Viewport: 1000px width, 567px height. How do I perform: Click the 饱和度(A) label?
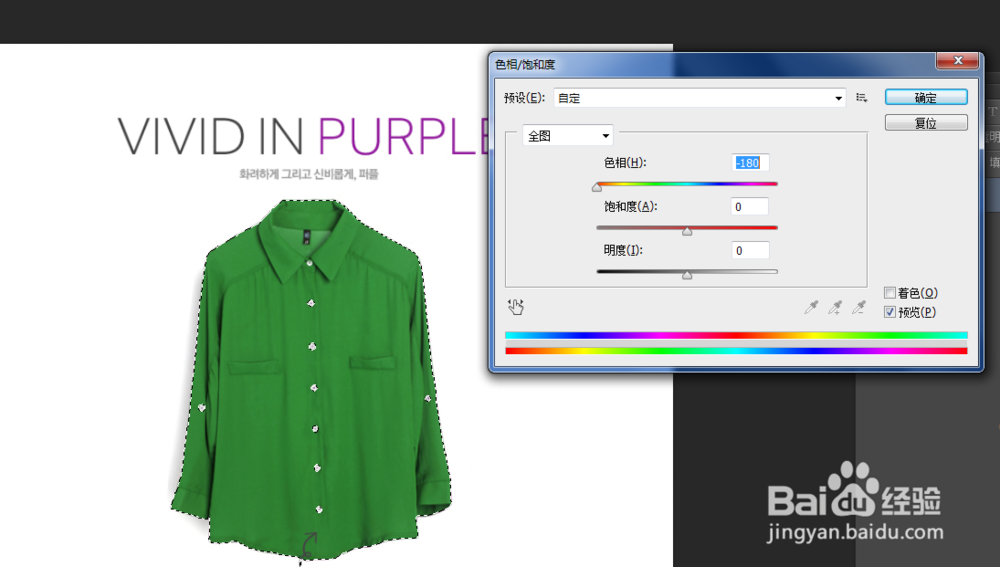click(x=630, y=207)
